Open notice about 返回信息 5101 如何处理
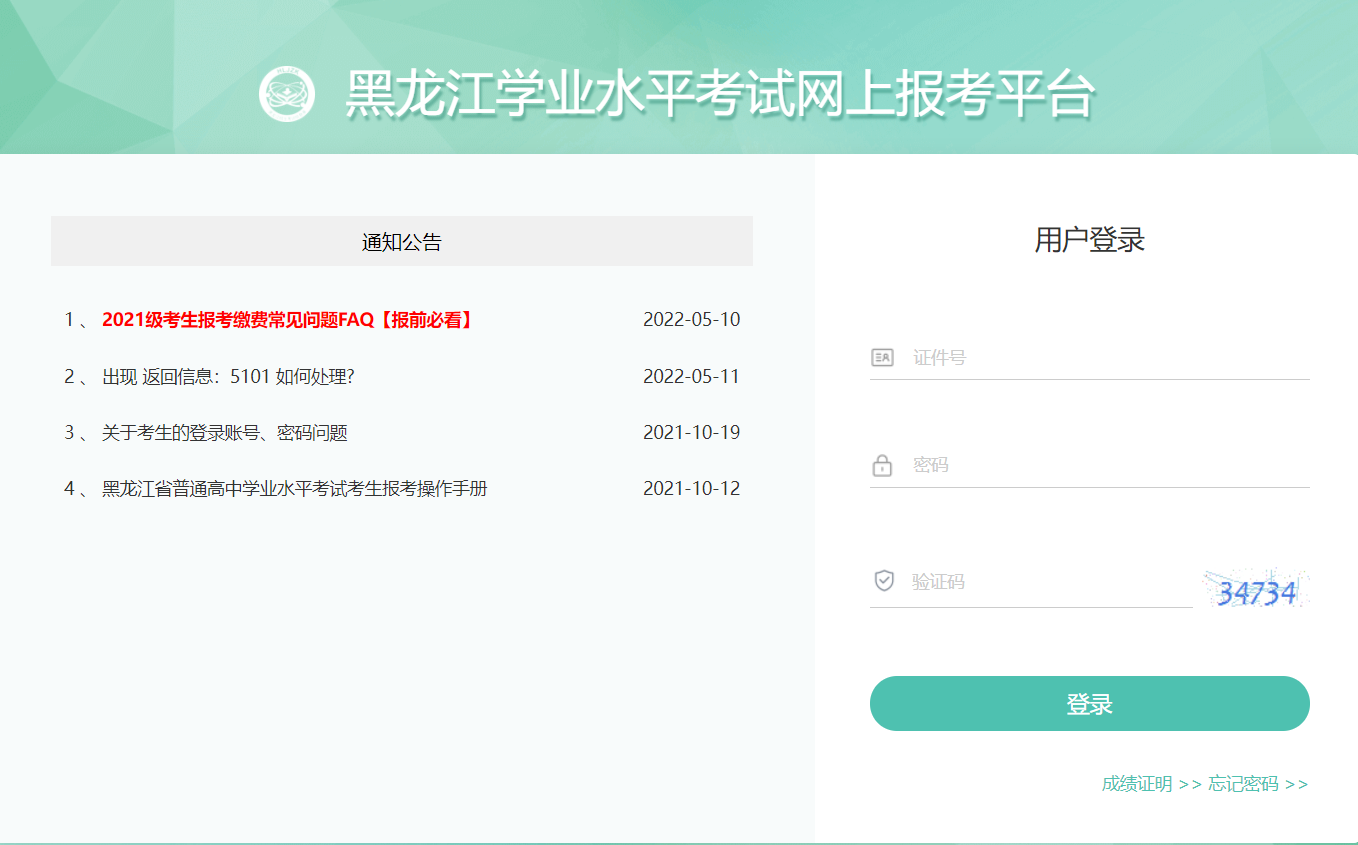Viewport: 1358px width, 845px height. 229,377
